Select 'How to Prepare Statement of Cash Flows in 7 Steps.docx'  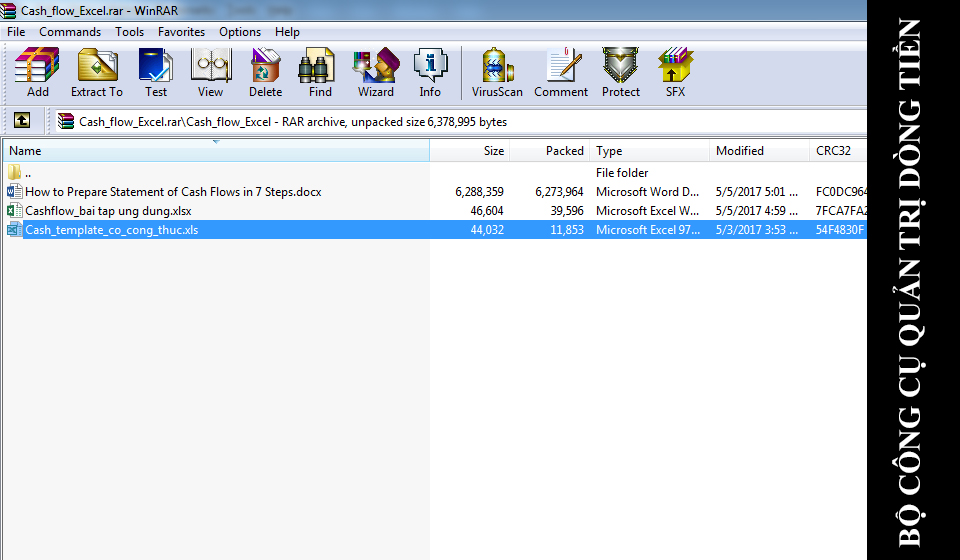[173, 192]
